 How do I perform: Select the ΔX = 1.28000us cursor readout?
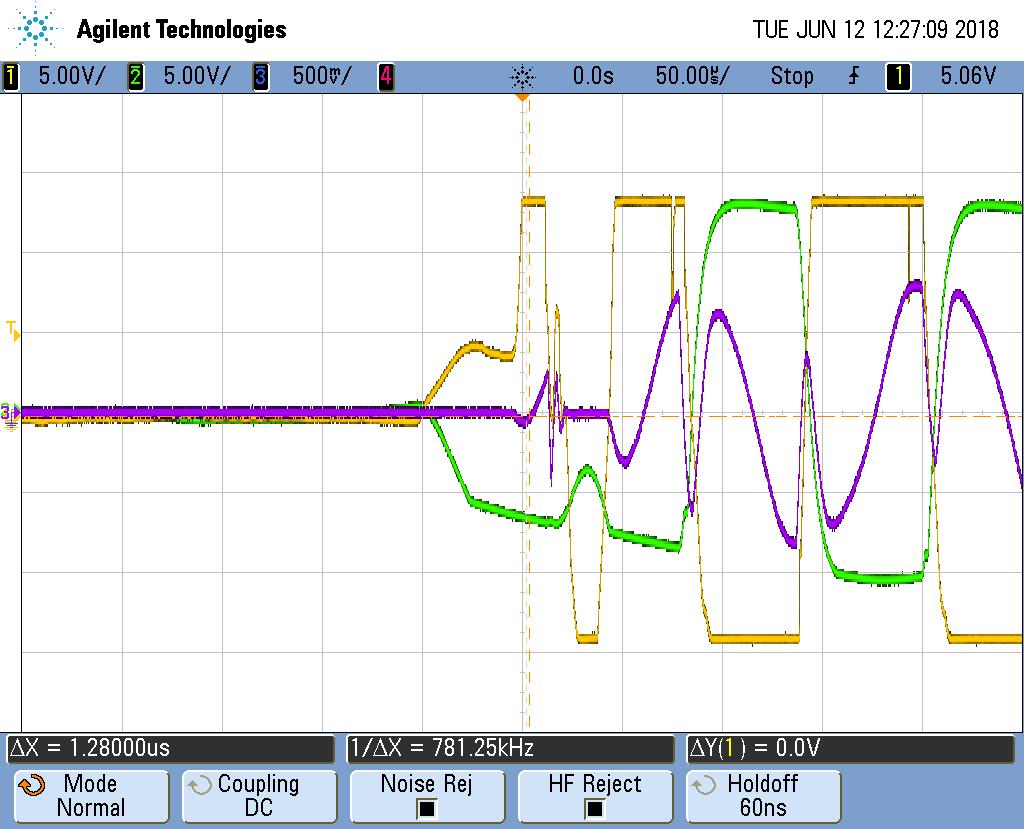point(170,748)
